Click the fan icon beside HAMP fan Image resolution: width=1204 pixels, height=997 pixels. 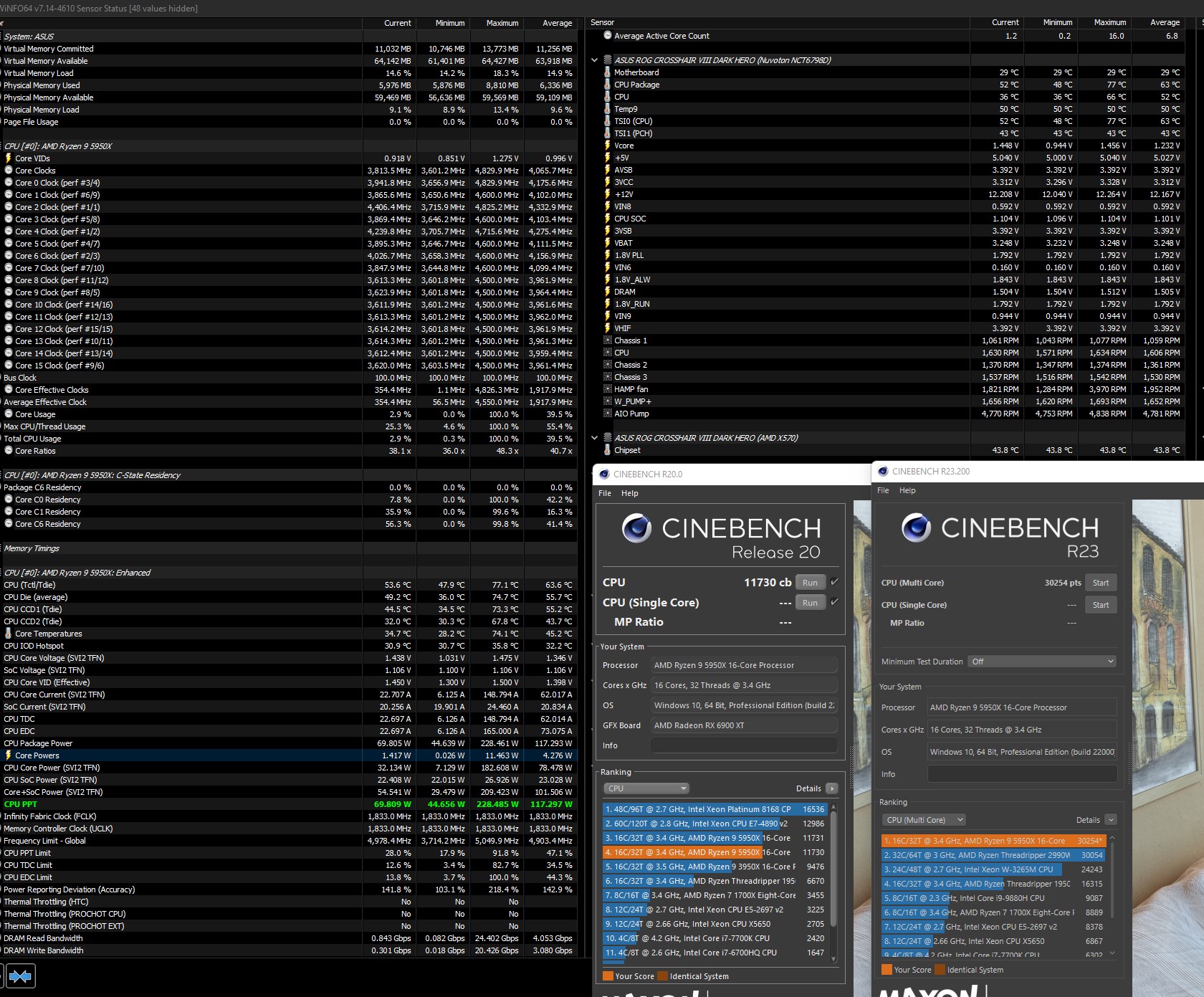pos(608,389)
